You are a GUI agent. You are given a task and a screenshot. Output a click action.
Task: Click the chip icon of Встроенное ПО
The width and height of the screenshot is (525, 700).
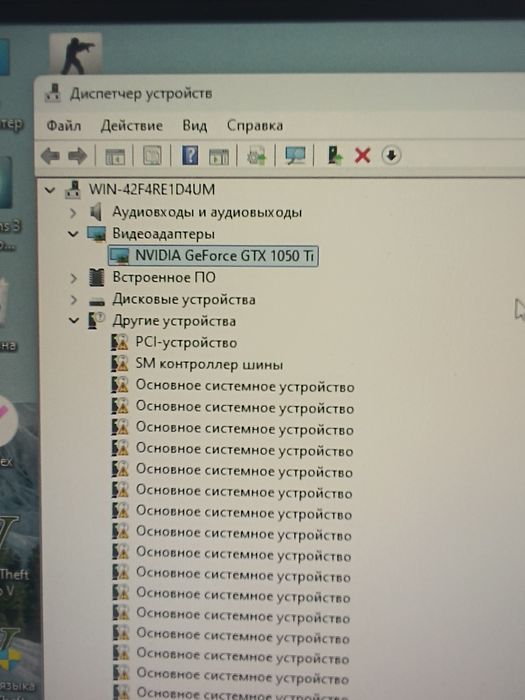click(x=96, y=277)
